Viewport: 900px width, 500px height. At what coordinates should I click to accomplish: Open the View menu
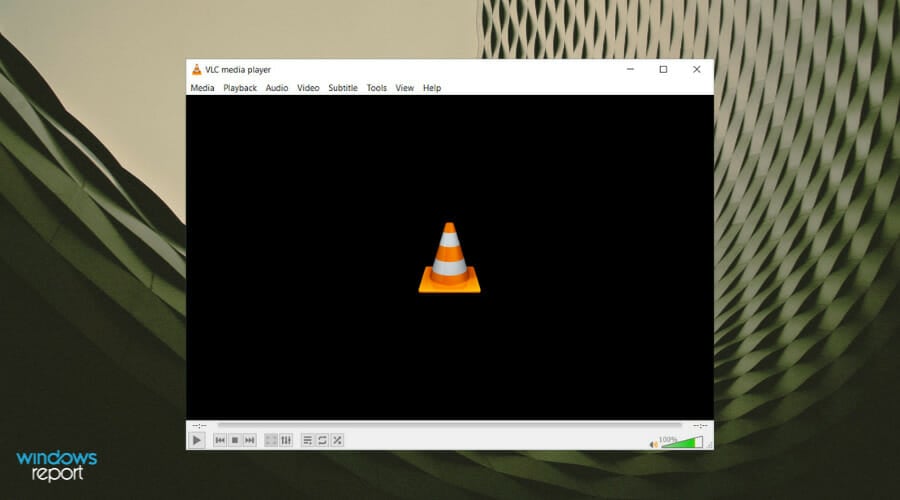coord(405,88)
